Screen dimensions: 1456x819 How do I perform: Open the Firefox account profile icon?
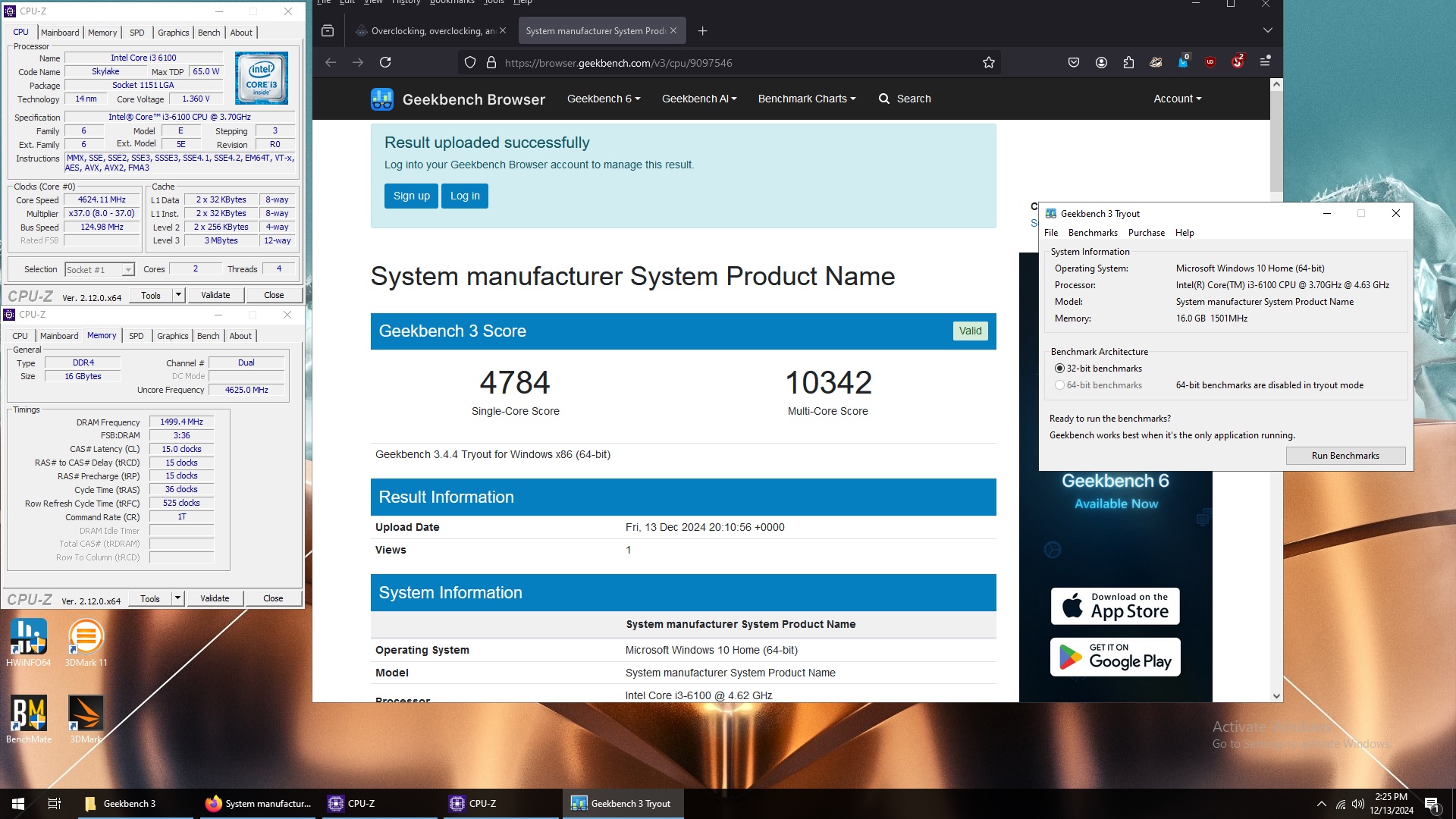[x=1101, y=62]
